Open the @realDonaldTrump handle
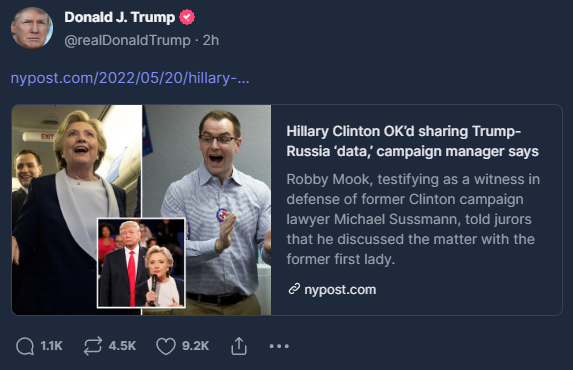Image resolution: width=573 pixels, height=370 pixels. pos(127,40)
